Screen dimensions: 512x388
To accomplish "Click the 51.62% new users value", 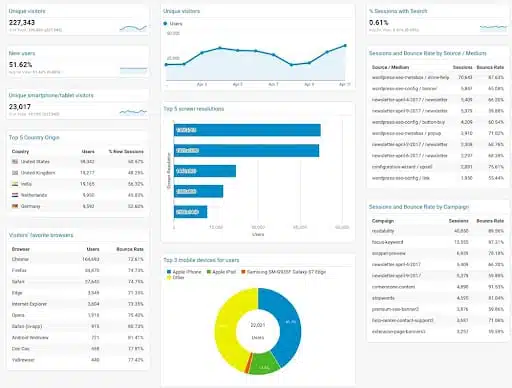I will [x=20, y=65].
